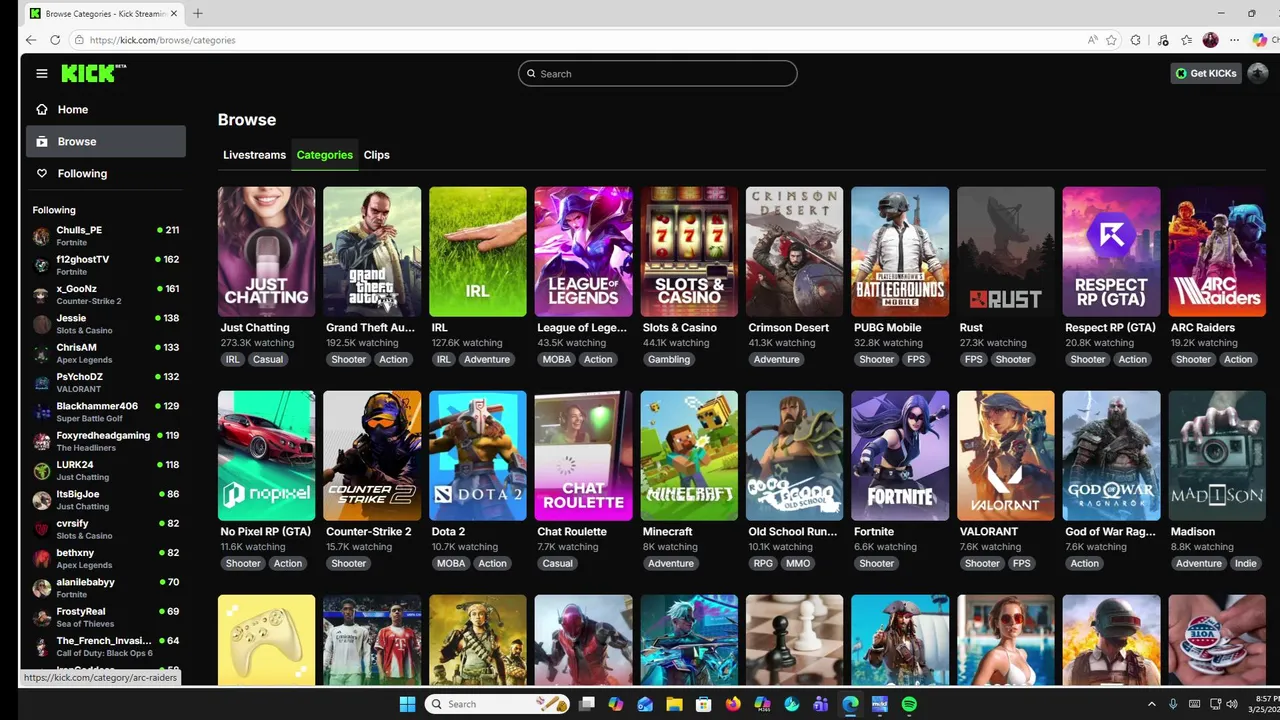Viewport: 1280px width, 720px height.
Task: Open Windows Start menu
Action: tap(407, 704)
